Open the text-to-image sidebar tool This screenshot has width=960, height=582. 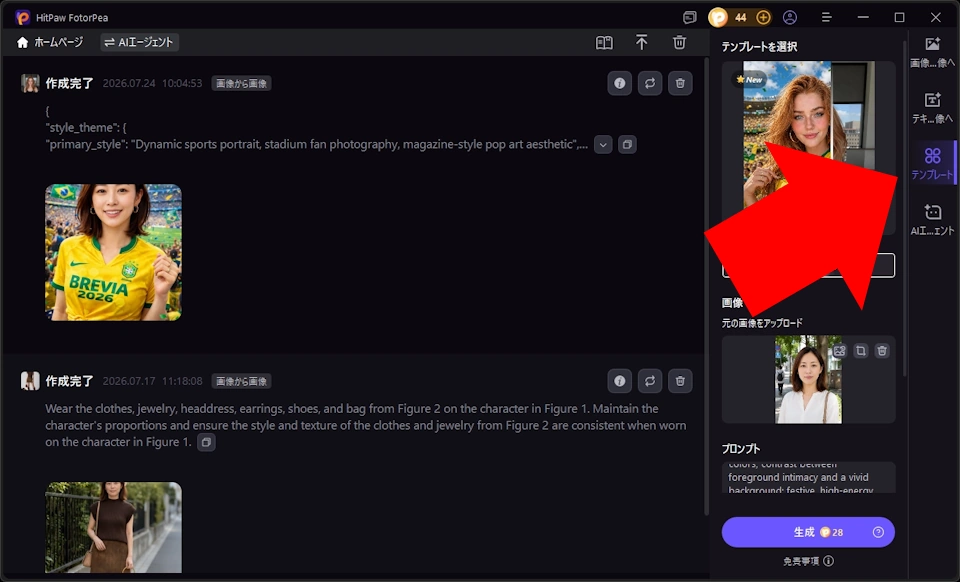click(x=932, y=108)
